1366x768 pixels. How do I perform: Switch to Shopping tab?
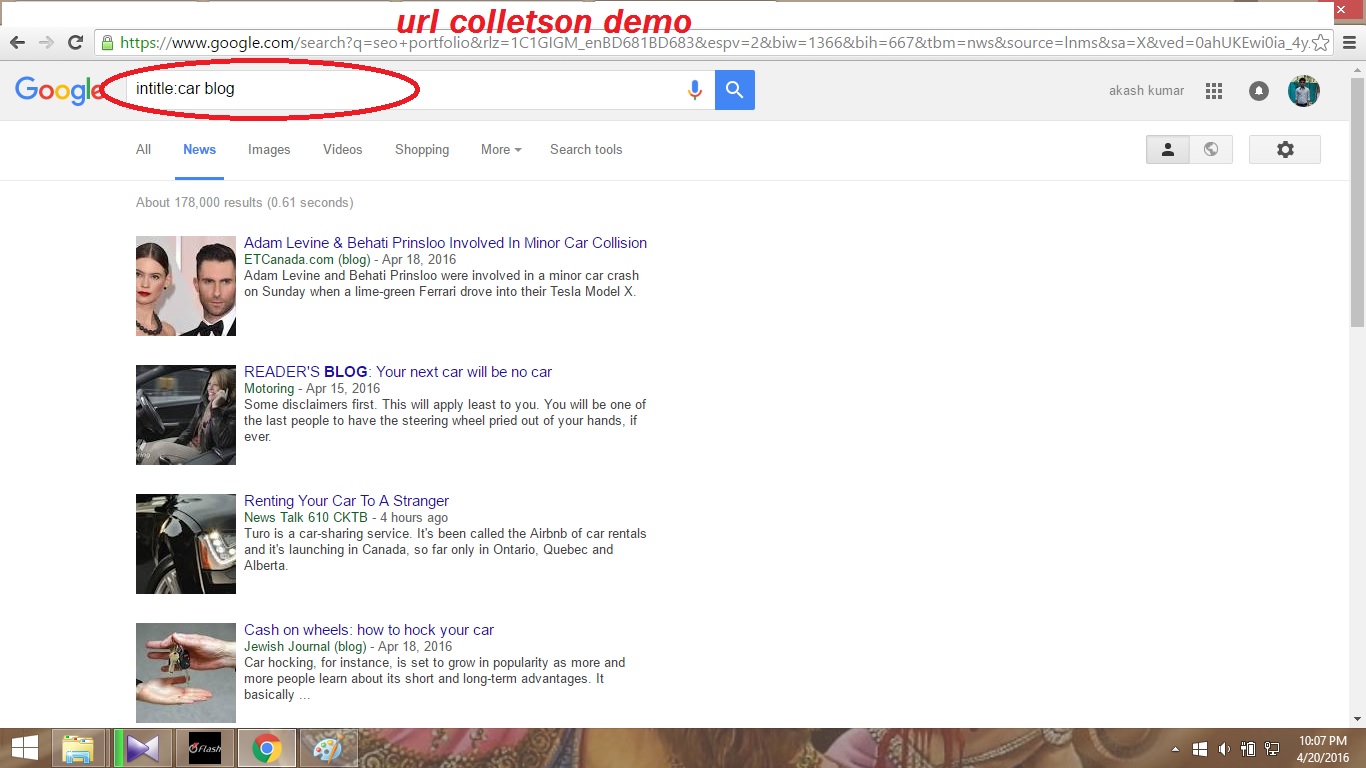422,149
